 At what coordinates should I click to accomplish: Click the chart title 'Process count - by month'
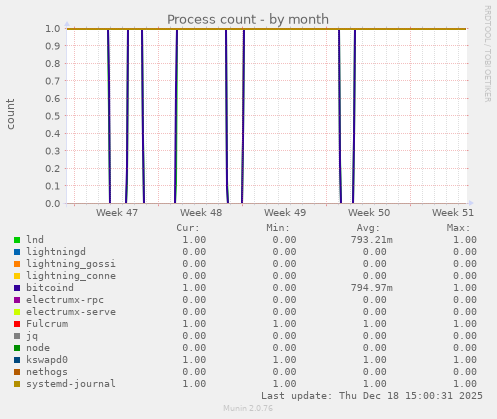[x=248, y=19]
